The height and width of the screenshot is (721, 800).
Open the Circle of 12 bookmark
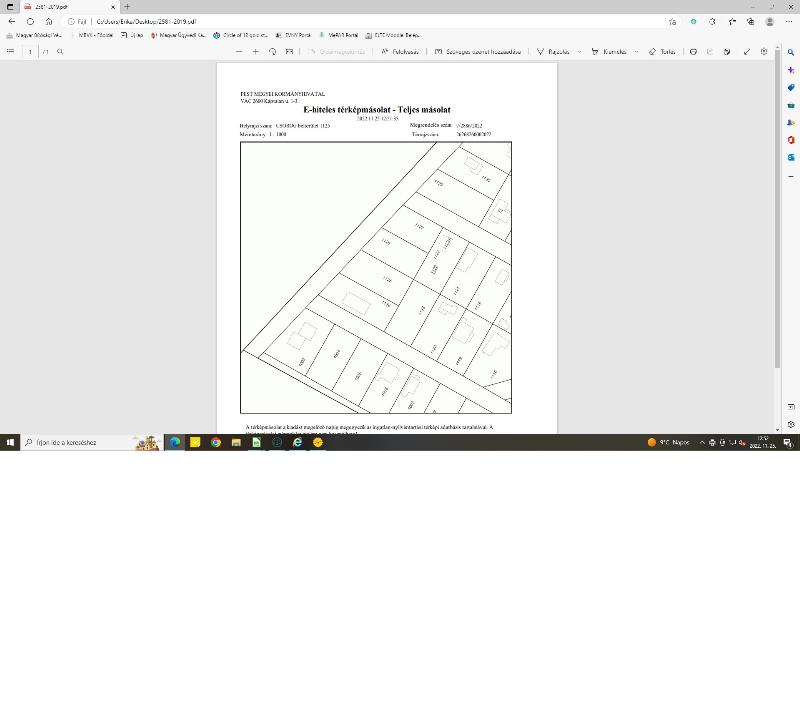pos(240,35)
